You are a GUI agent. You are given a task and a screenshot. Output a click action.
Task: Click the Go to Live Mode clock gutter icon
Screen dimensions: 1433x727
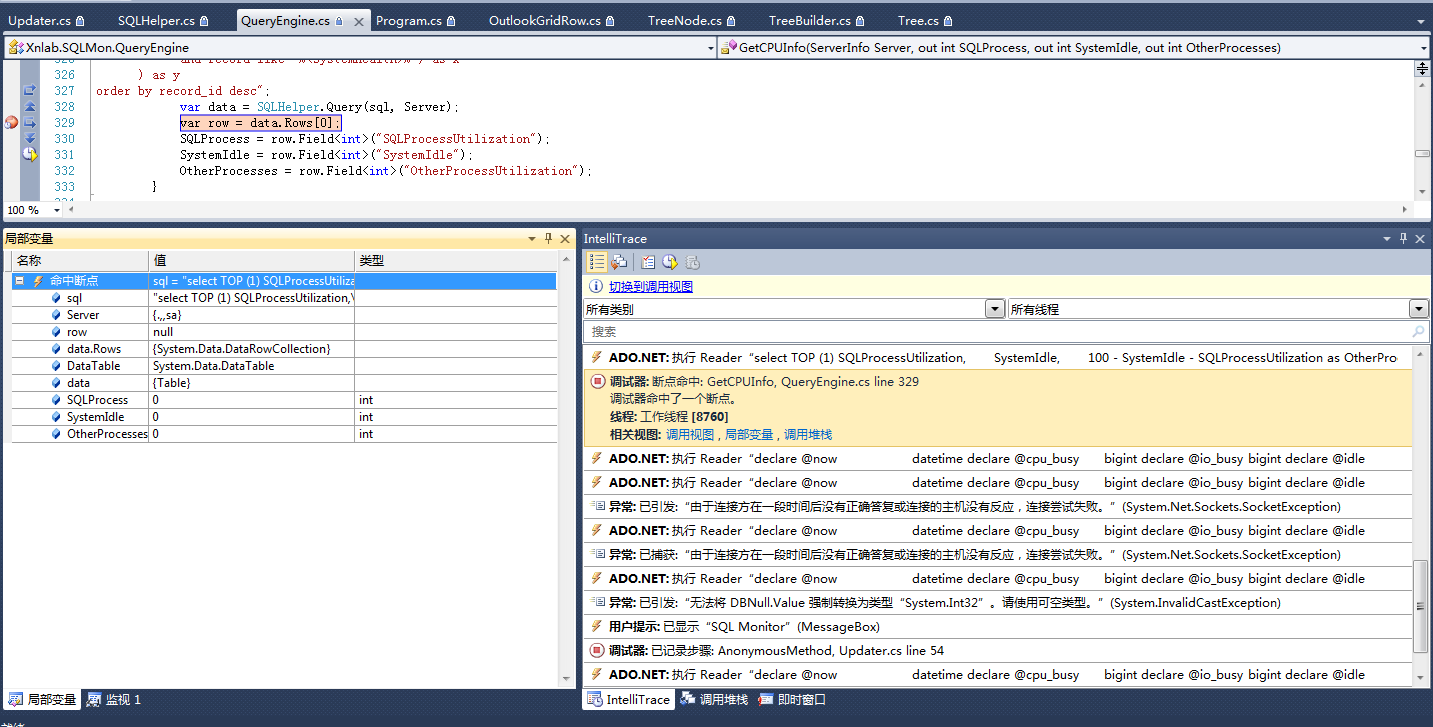coord(30,154)
